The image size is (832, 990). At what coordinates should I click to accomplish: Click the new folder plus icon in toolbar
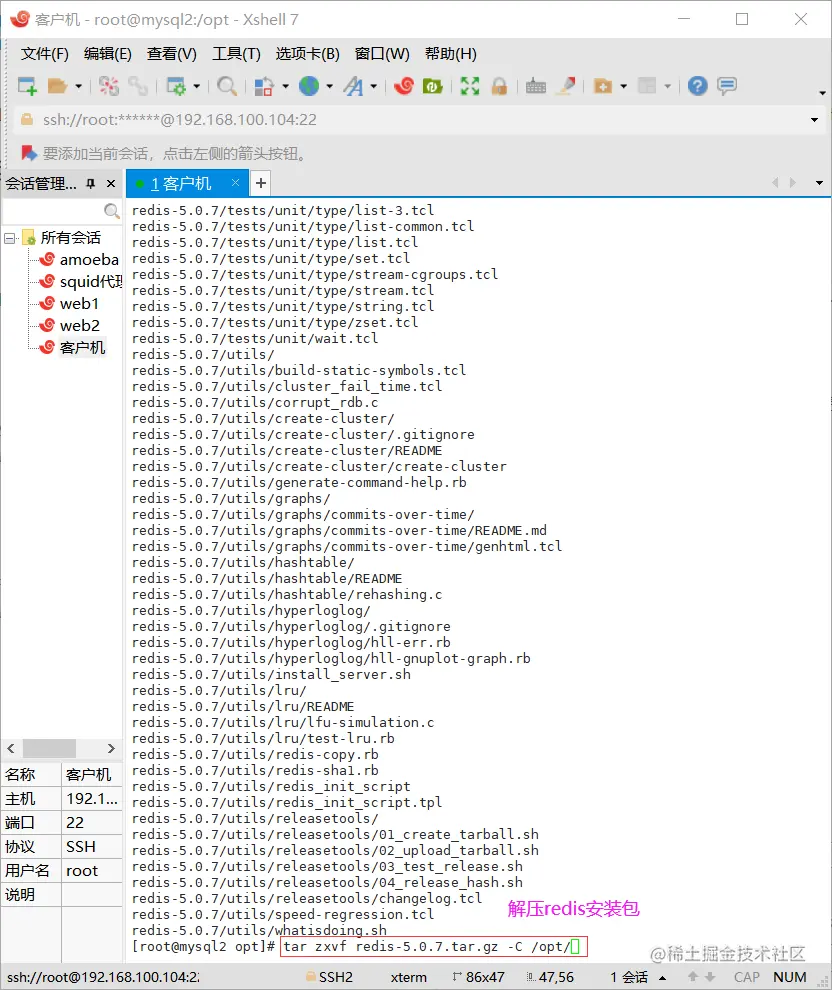(x=603, y=86)
